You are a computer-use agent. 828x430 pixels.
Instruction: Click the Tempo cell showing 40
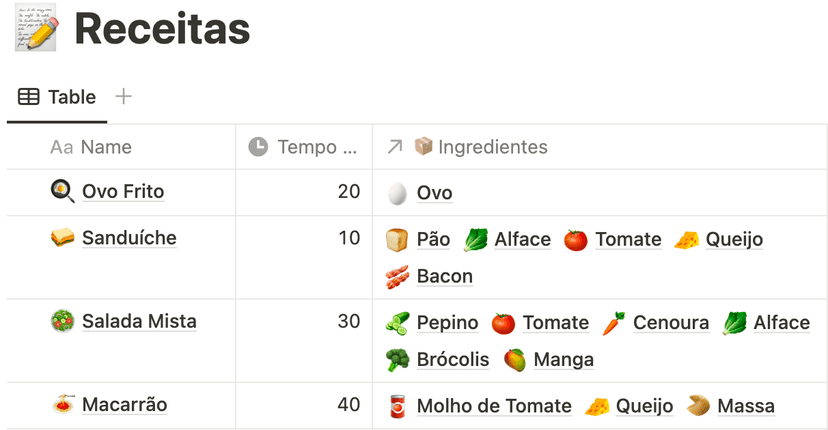click(x=304, y=405)
